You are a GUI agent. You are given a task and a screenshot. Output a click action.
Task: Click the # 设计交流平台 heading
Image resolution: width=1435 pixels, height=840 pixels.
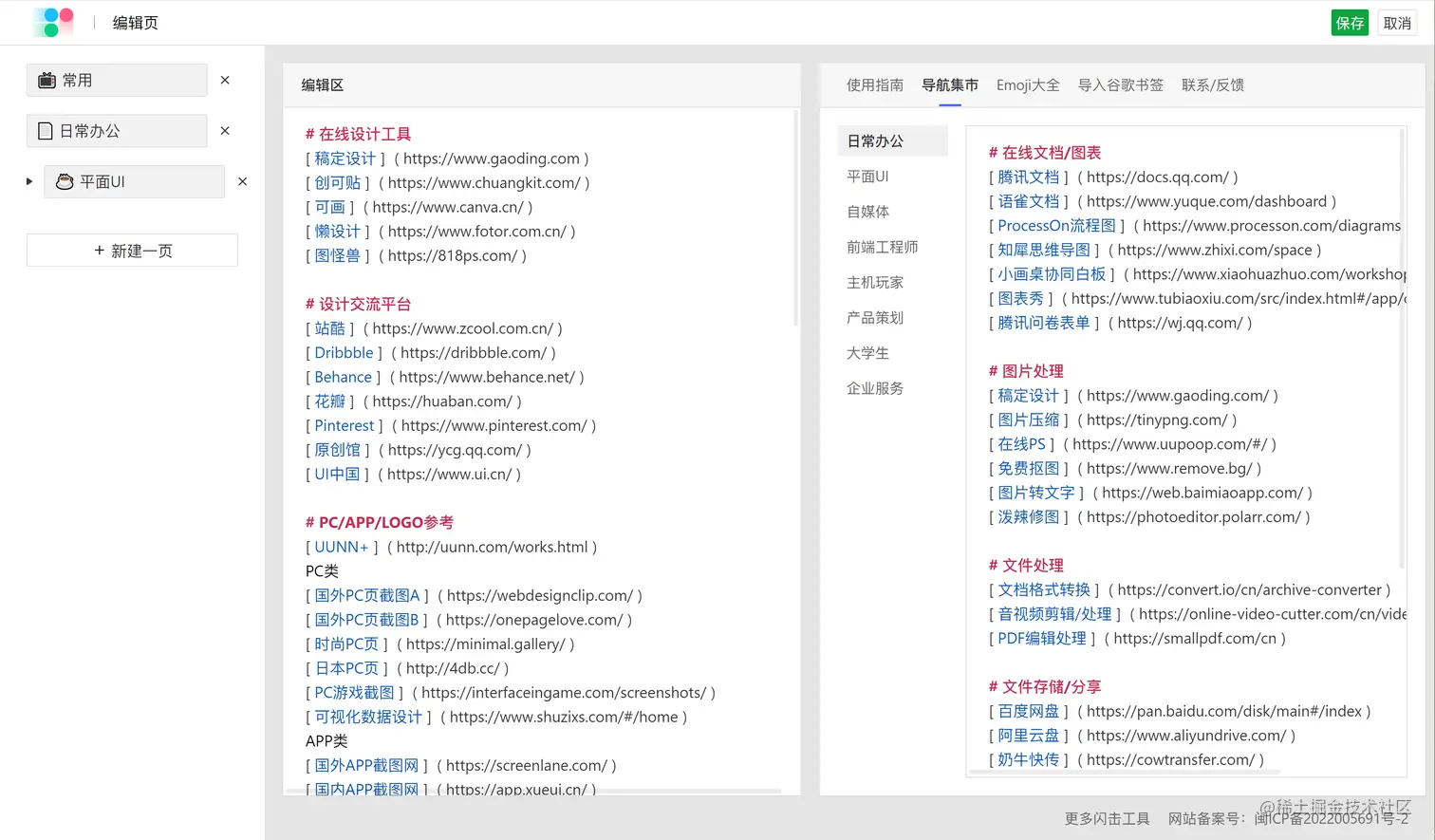coord(358,304)
